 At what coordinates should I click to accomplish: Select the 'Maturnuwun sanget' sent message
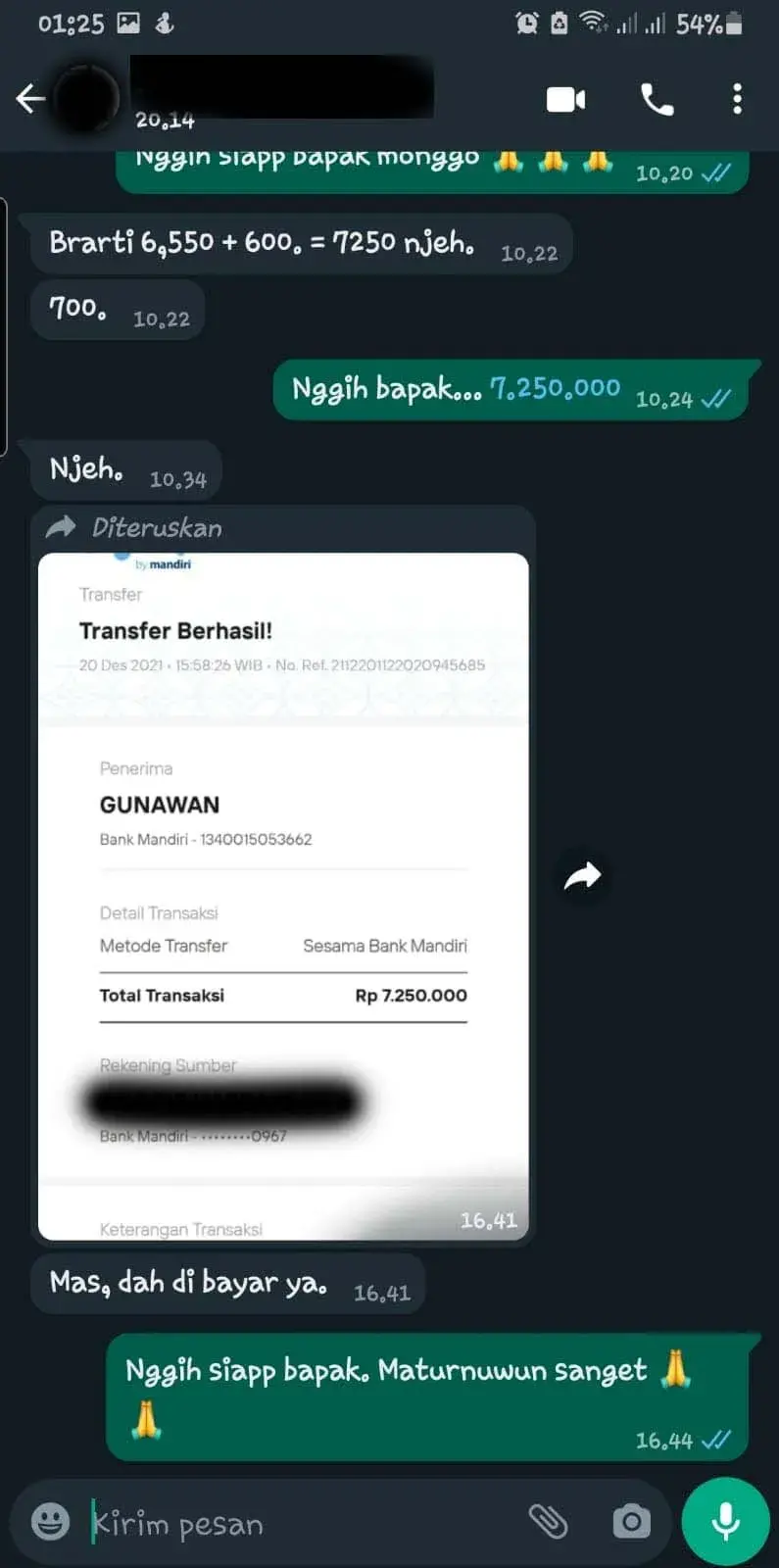tap(430, 1397)
